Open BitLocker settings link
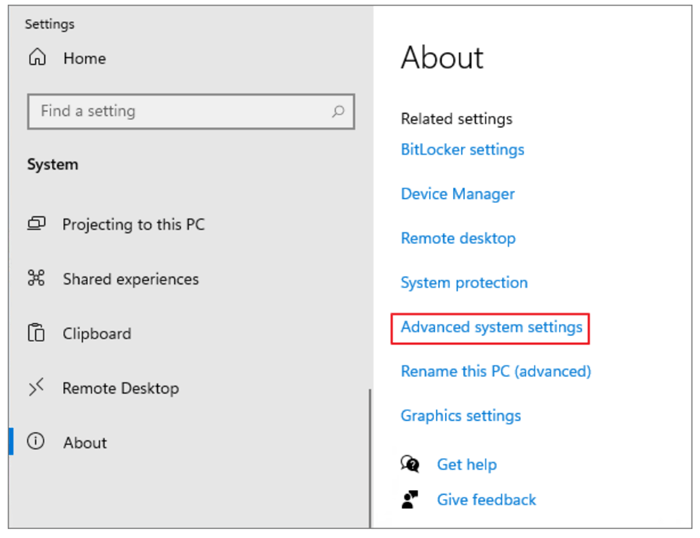The height and width of the screenshot is (538, 700). tap(462, 150)
